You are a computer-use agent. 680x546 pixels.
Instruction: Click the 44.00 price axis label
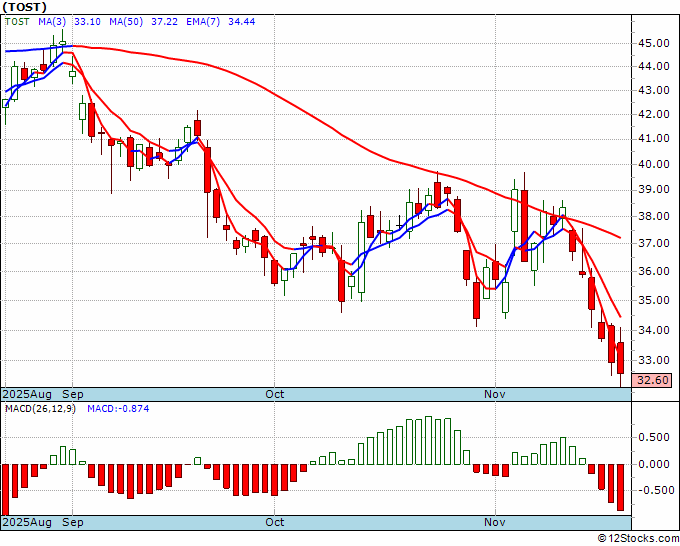tap(654, 67)
